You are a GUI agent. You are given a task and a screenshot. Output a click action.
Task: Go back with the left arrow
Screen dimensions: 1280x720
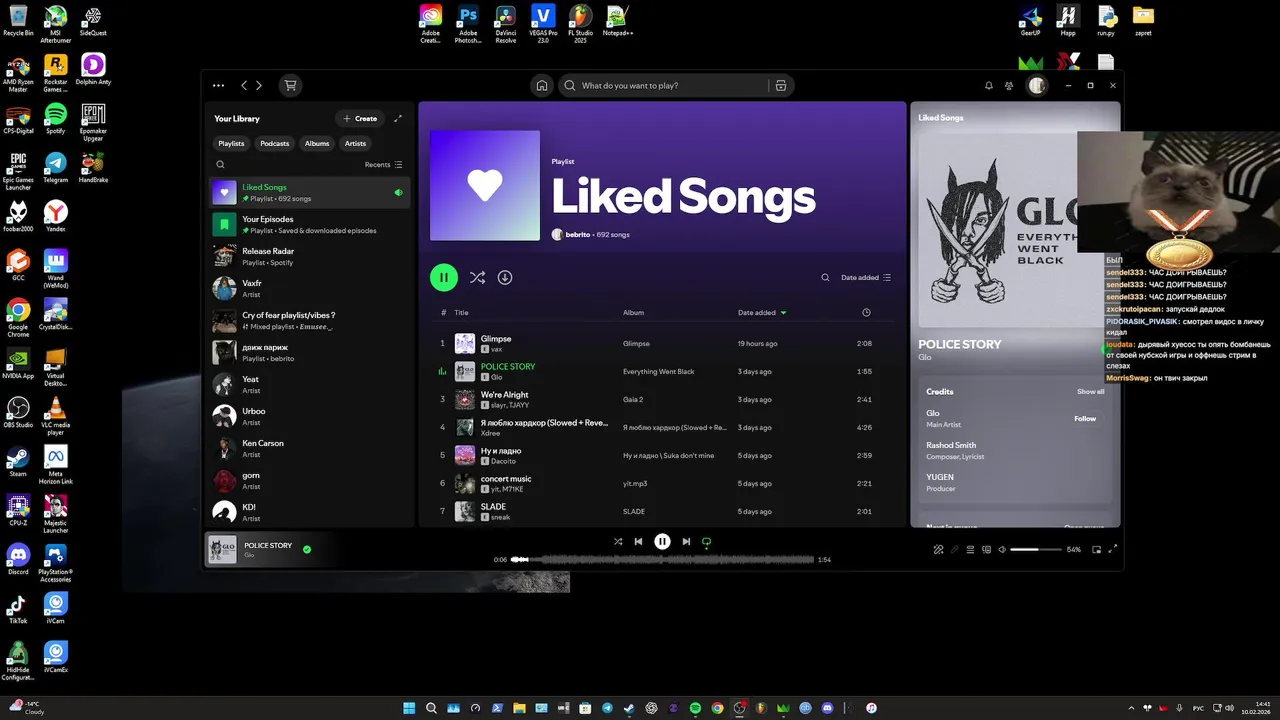[244, 85]
